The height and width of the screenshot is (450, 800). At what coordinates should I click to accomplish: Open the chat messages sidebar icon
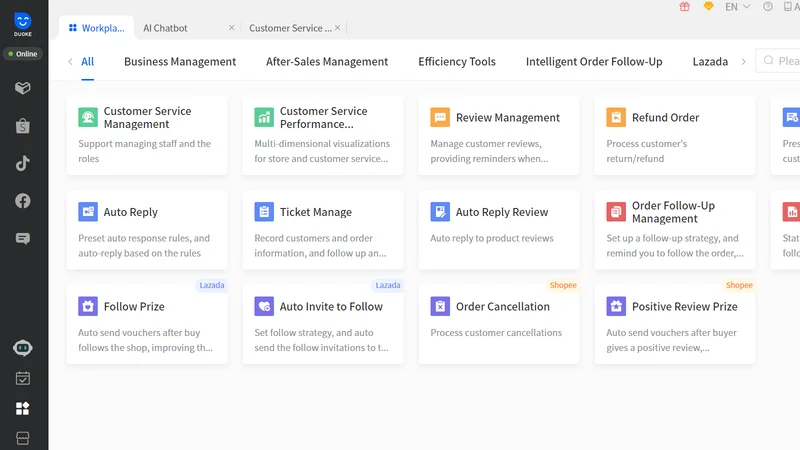[22, 239]
